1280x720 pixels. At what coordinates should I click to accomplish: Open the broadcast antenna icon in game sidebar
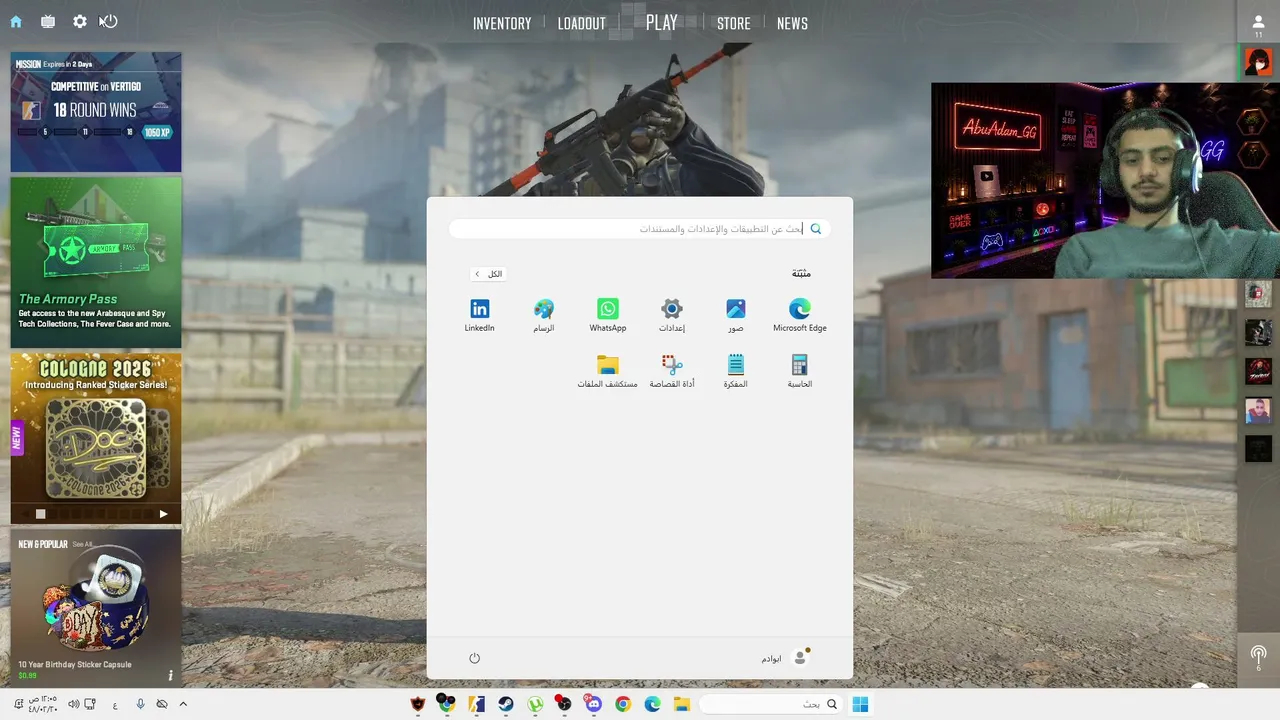click(1258, 656)
